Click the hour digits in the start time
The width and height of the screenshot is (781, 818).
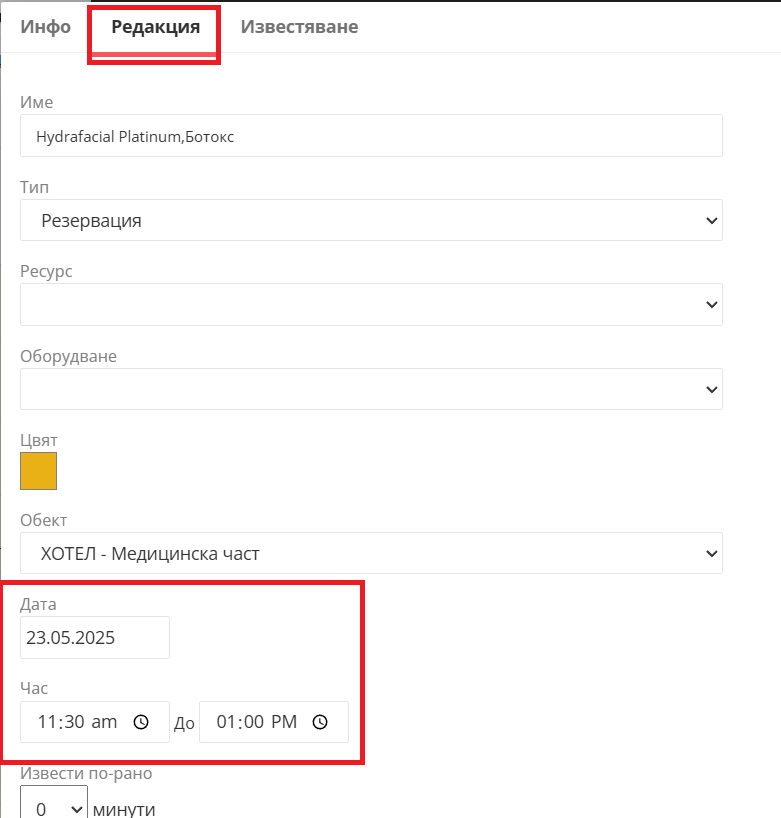pyautogui.click(x=47, y=722)
